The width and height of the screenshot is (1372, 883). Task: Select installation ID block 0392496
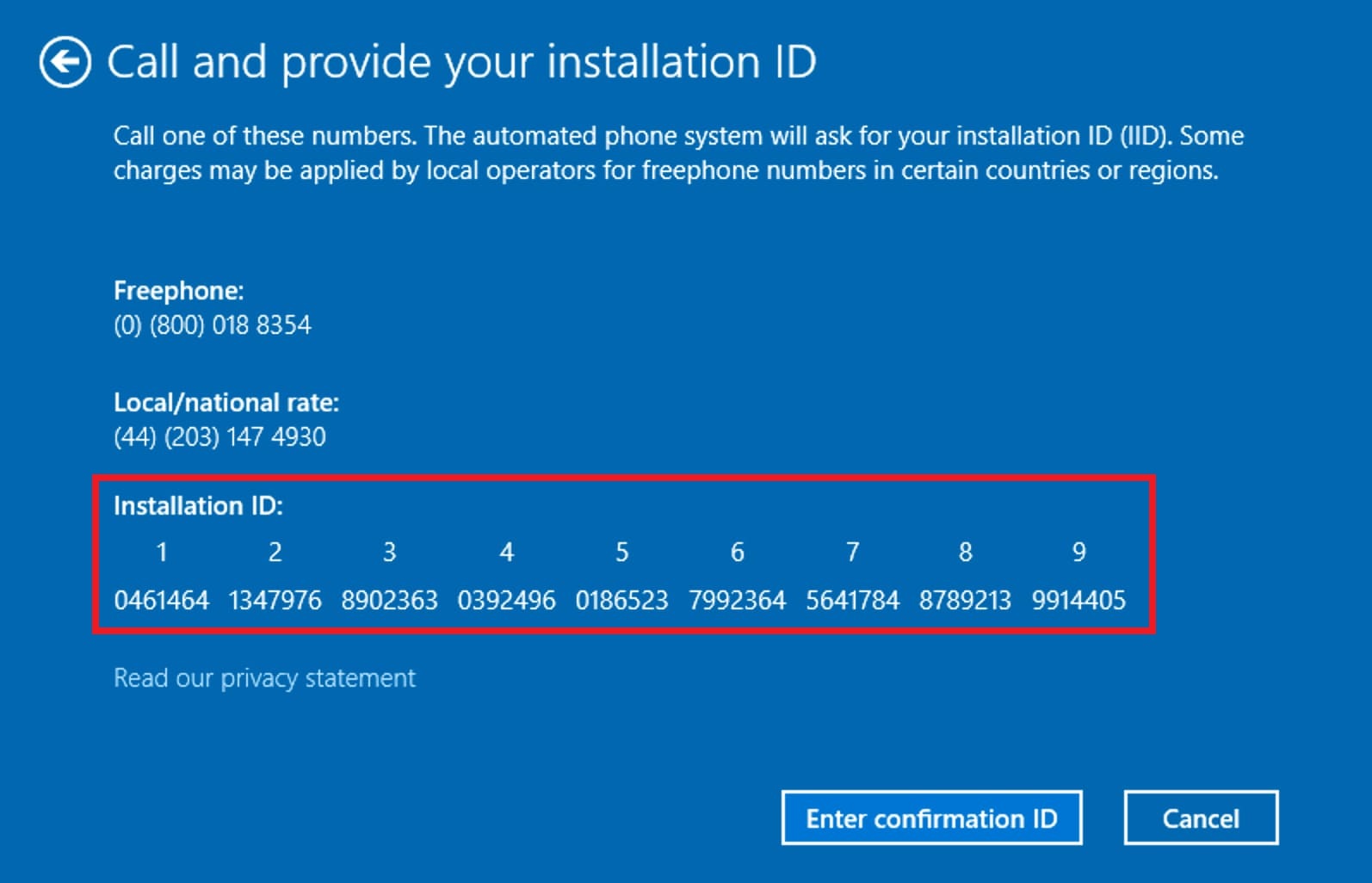[x=506, y=600]
